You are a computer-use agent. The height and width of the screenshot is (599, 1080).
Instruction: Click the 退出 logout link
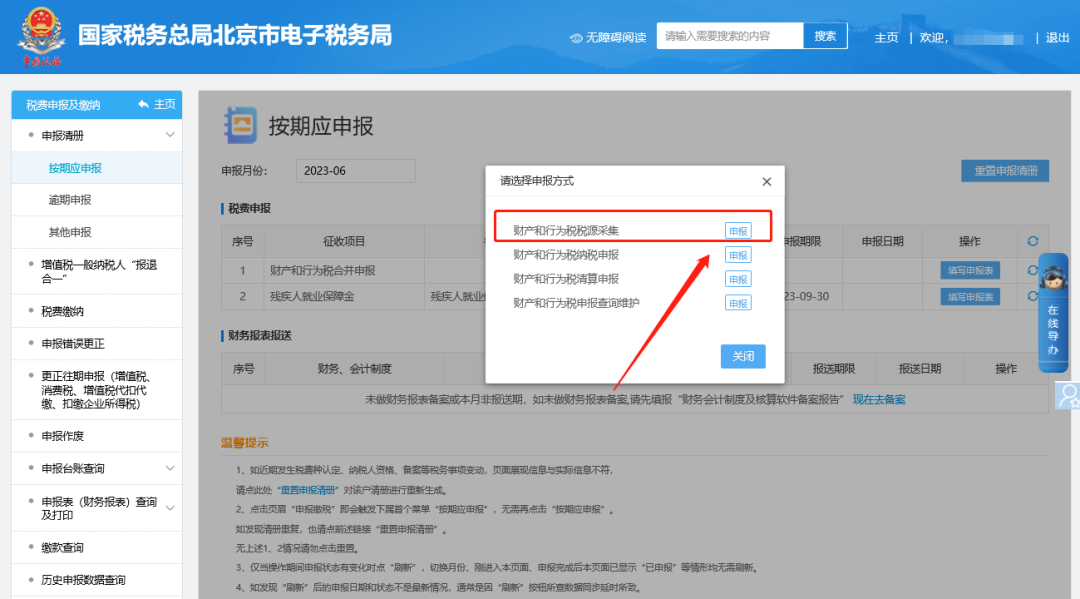(1057, 38)
